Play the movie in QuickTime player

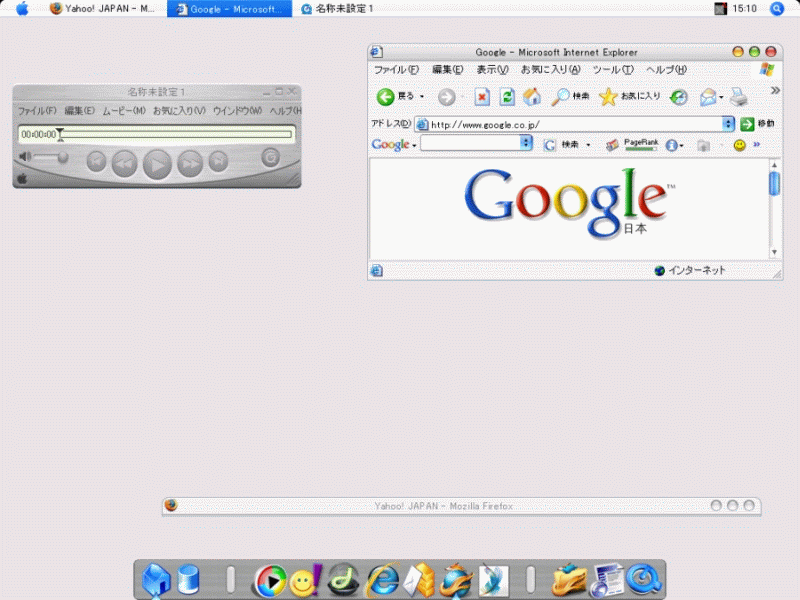pos(157,164)
